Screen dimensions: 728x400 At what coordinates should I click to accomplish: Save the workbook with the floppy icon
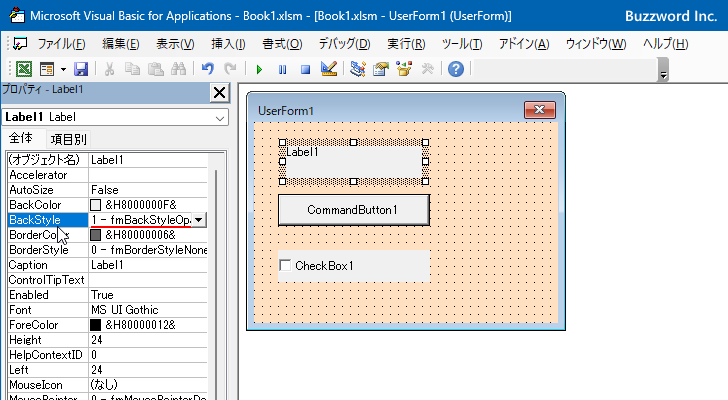click(x=81, y=69)
